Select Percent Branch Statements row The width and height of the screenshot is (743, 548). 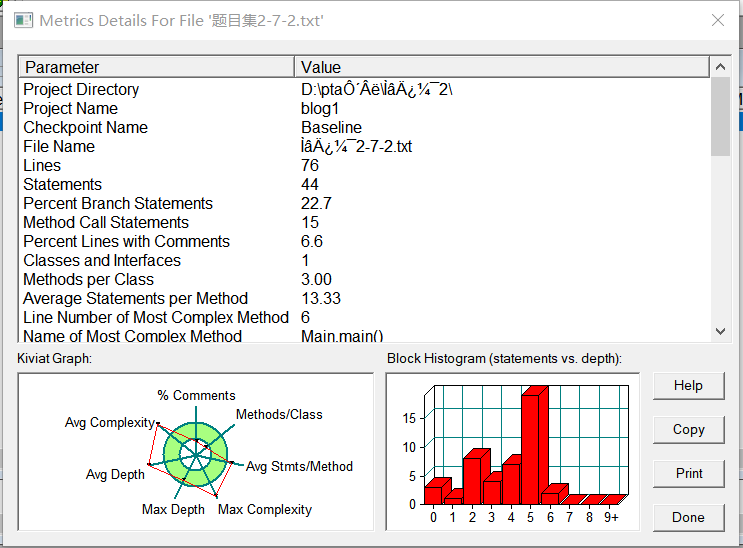365,203
